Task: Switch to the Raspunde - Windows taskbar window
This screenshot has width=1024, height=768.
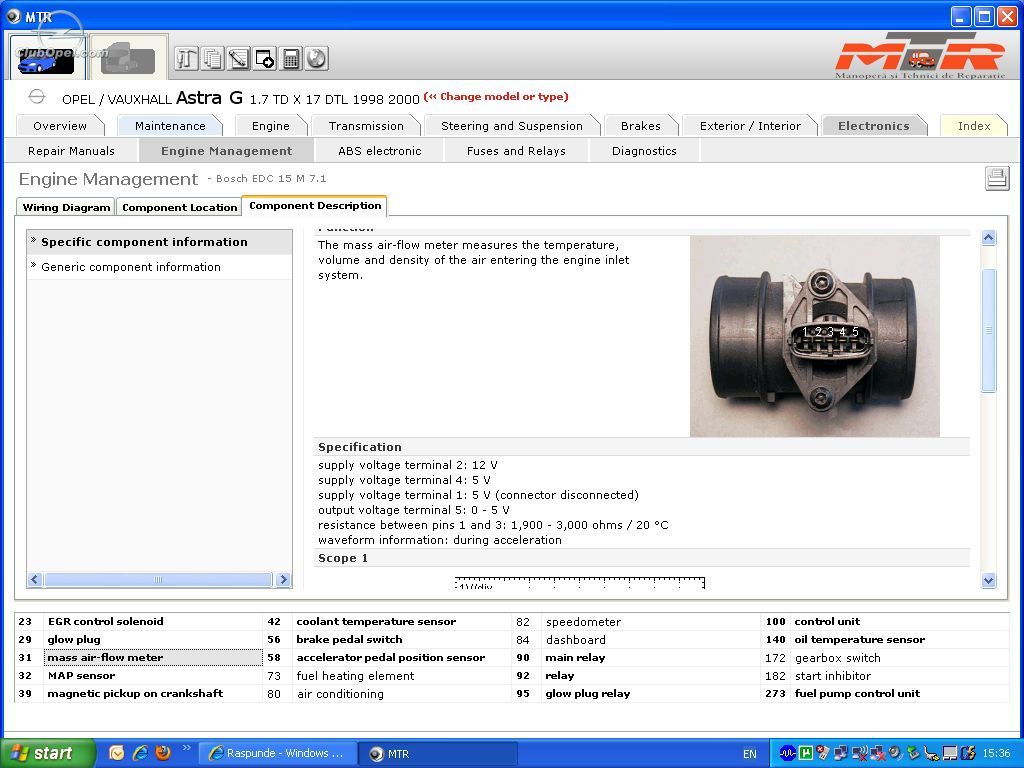Action: (x=278, y=754)
